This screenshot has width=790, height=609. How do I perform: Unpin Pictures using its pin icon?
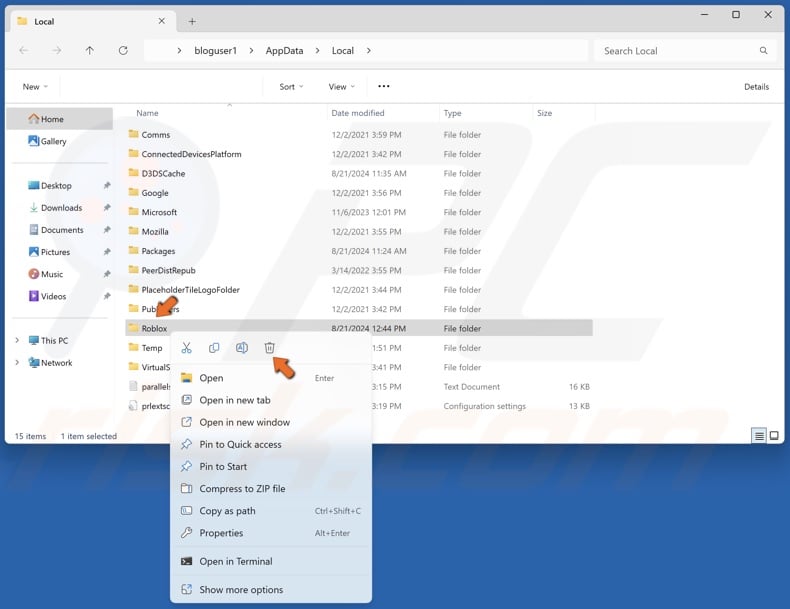pos(107,252)
